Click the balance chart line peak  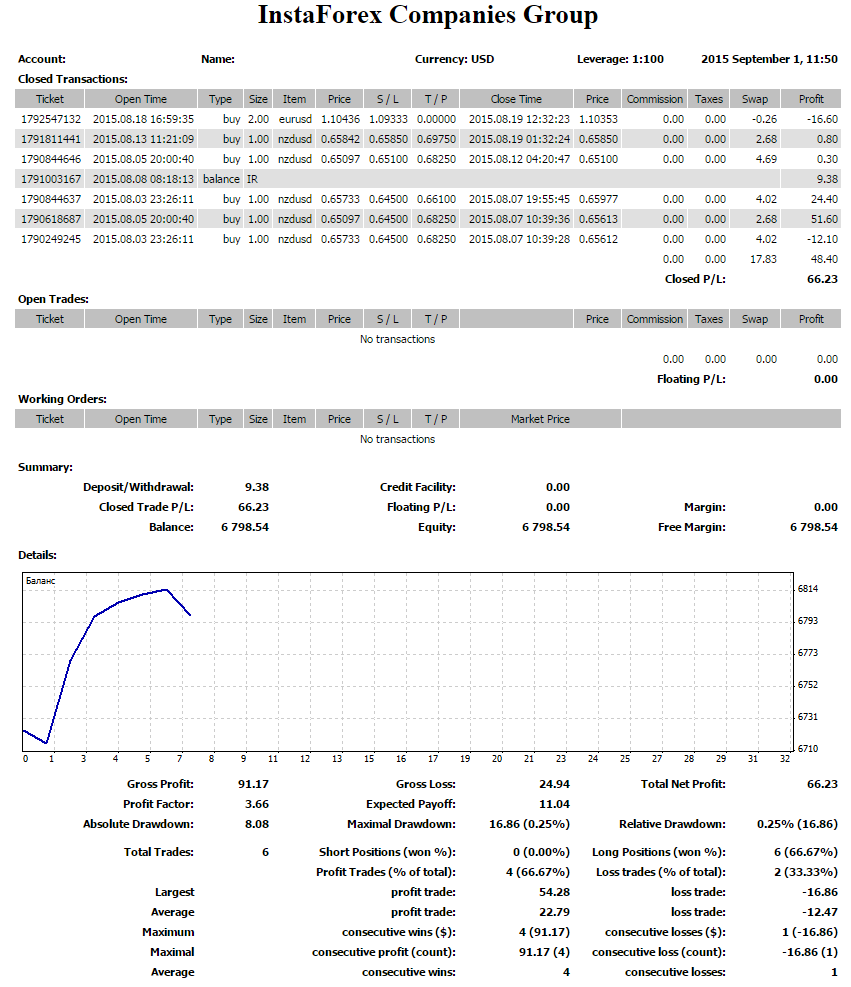tap(166, 590)
